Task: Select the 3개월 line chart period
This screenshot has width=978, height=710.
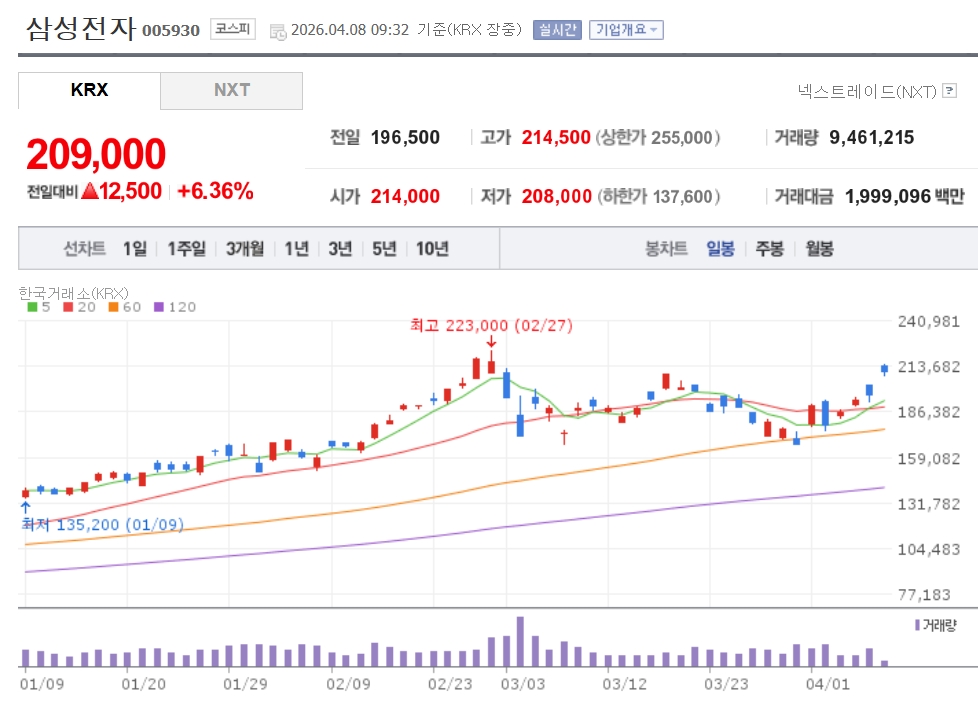Action: pos(245,249)
